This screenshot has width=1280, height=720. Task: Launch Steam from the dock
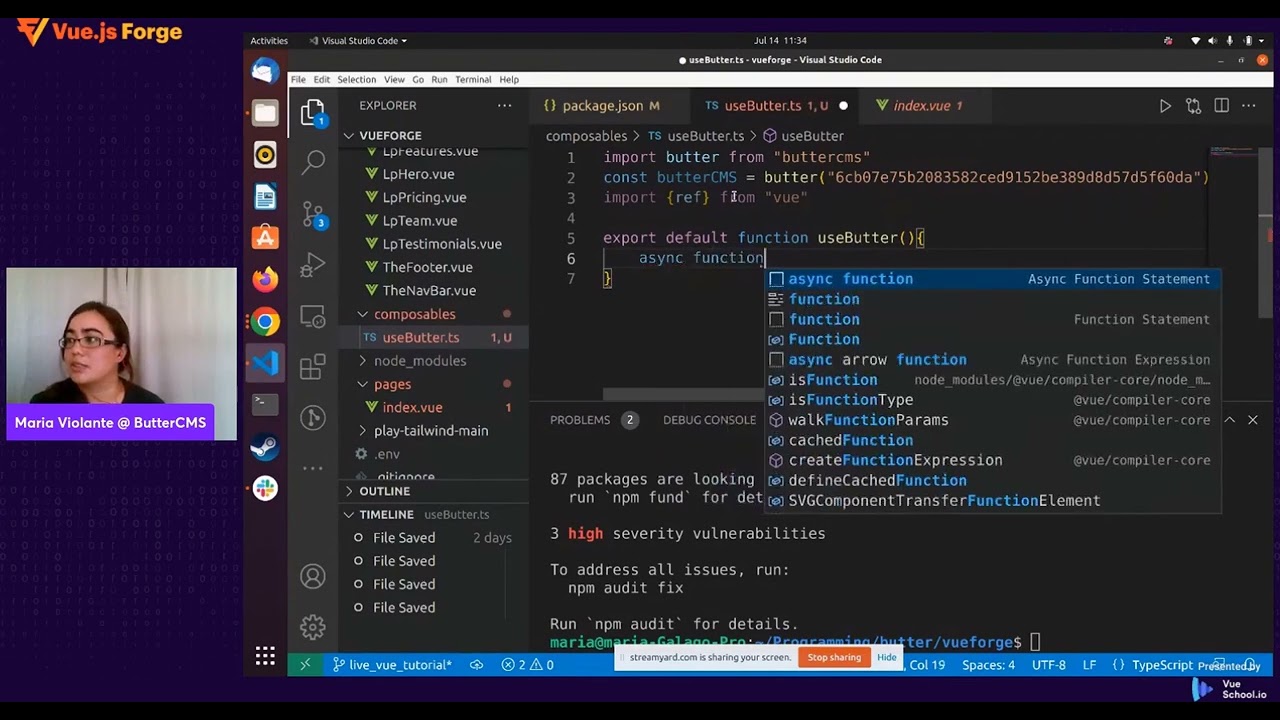click(265, 446)
